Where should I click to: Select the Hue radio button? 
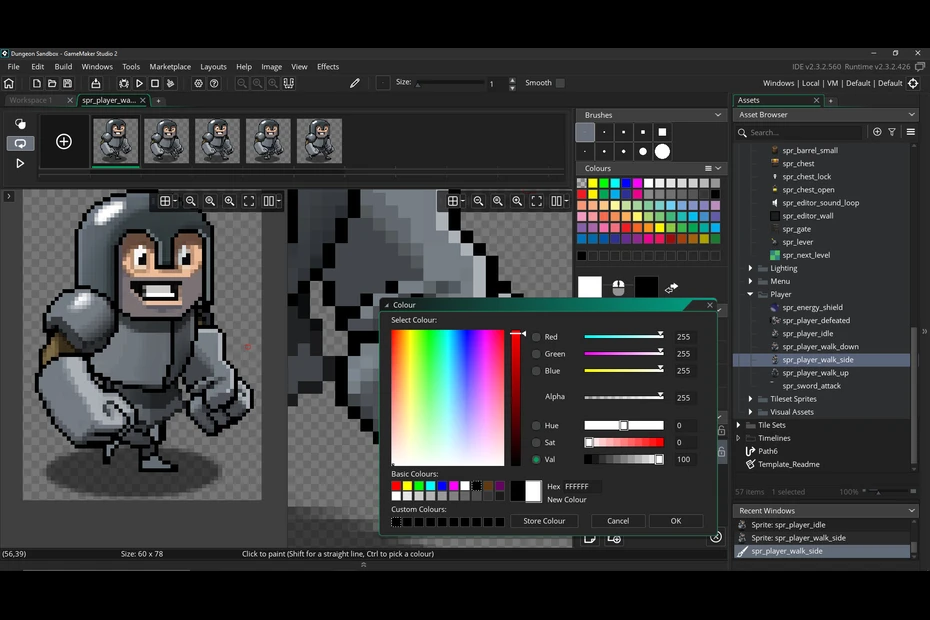click(x=536, y=425)
